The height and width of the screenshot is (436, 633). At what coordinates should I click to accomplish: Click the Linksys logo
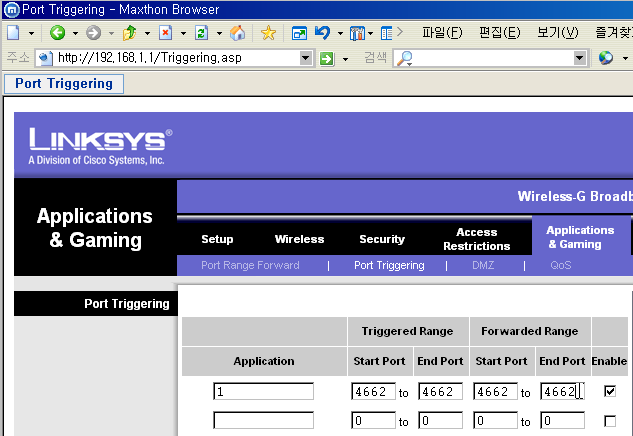tap(101, 146)
